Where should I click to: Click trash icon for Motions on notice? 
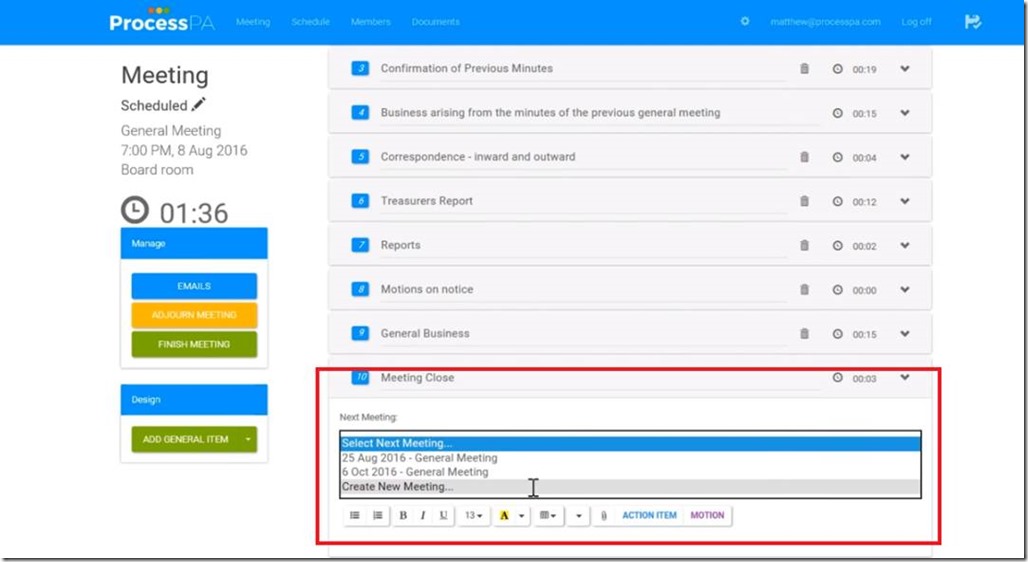pyautogui.click(x=804, y=290)
